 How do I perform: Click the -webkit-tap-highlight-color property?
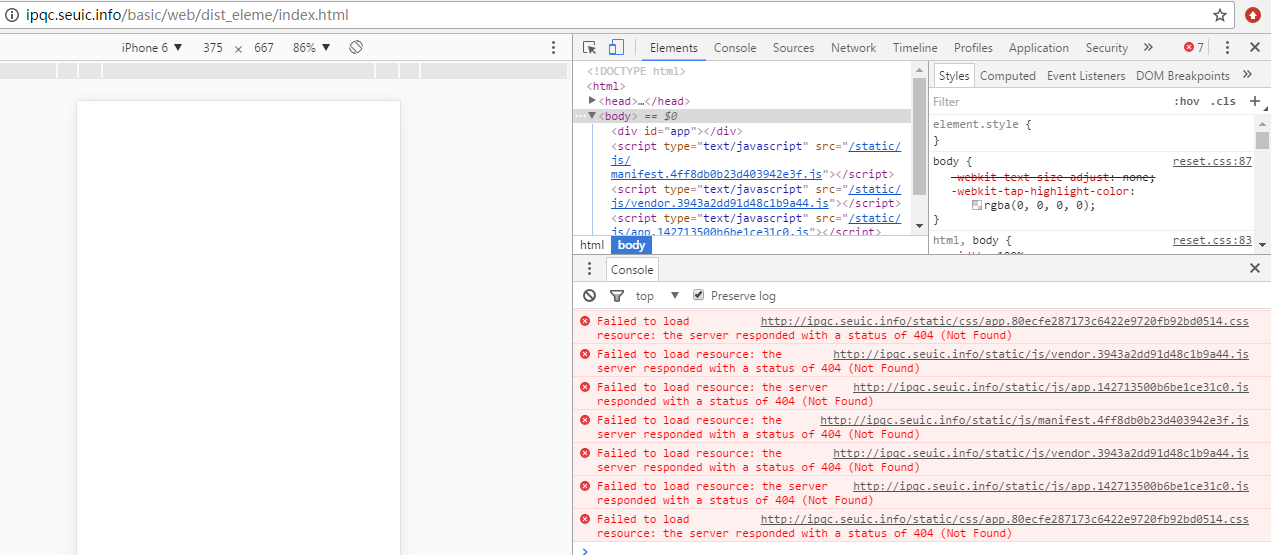(1043, 191)
